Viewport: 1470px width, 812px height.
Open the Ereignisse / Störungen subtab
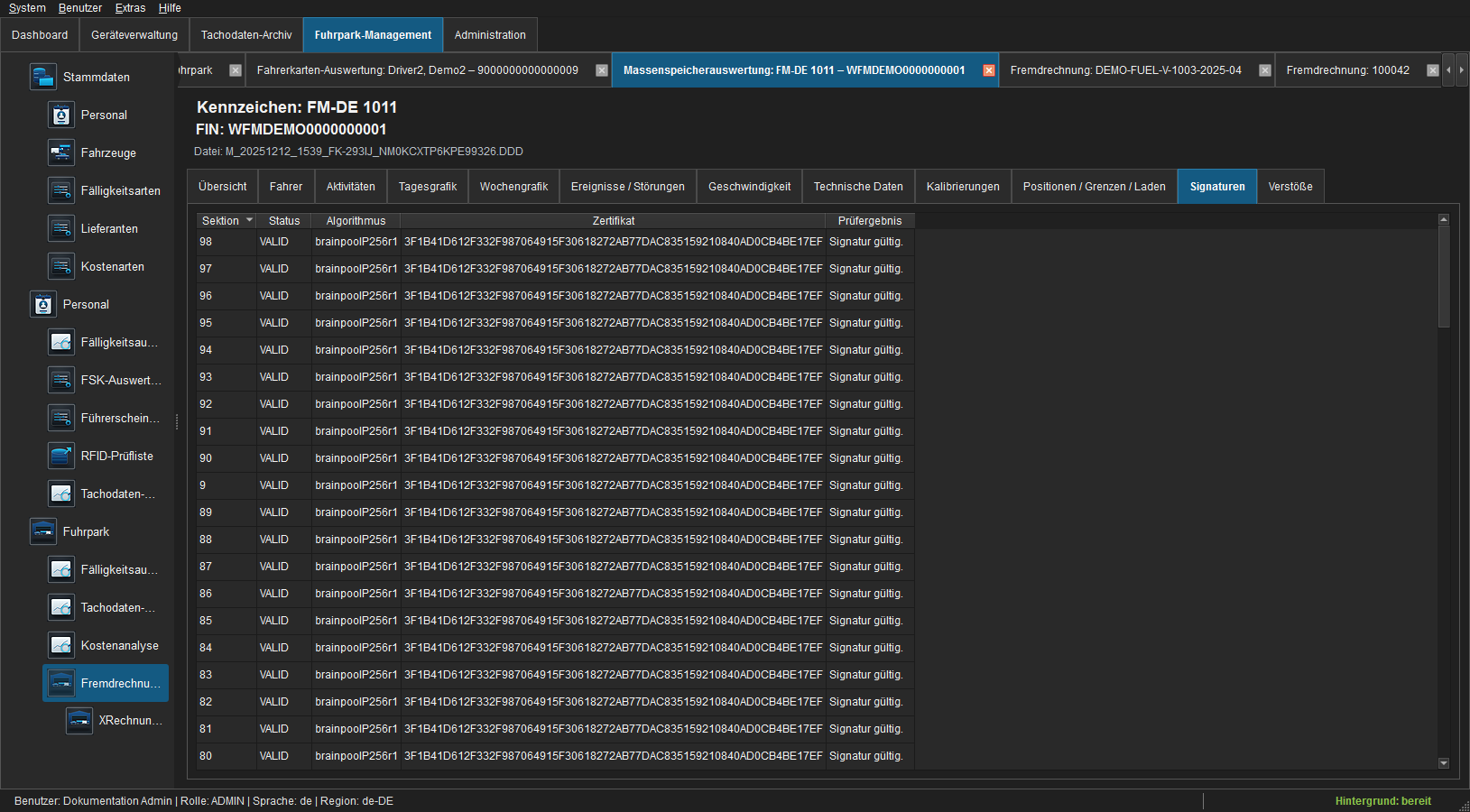tap(628, 187)
